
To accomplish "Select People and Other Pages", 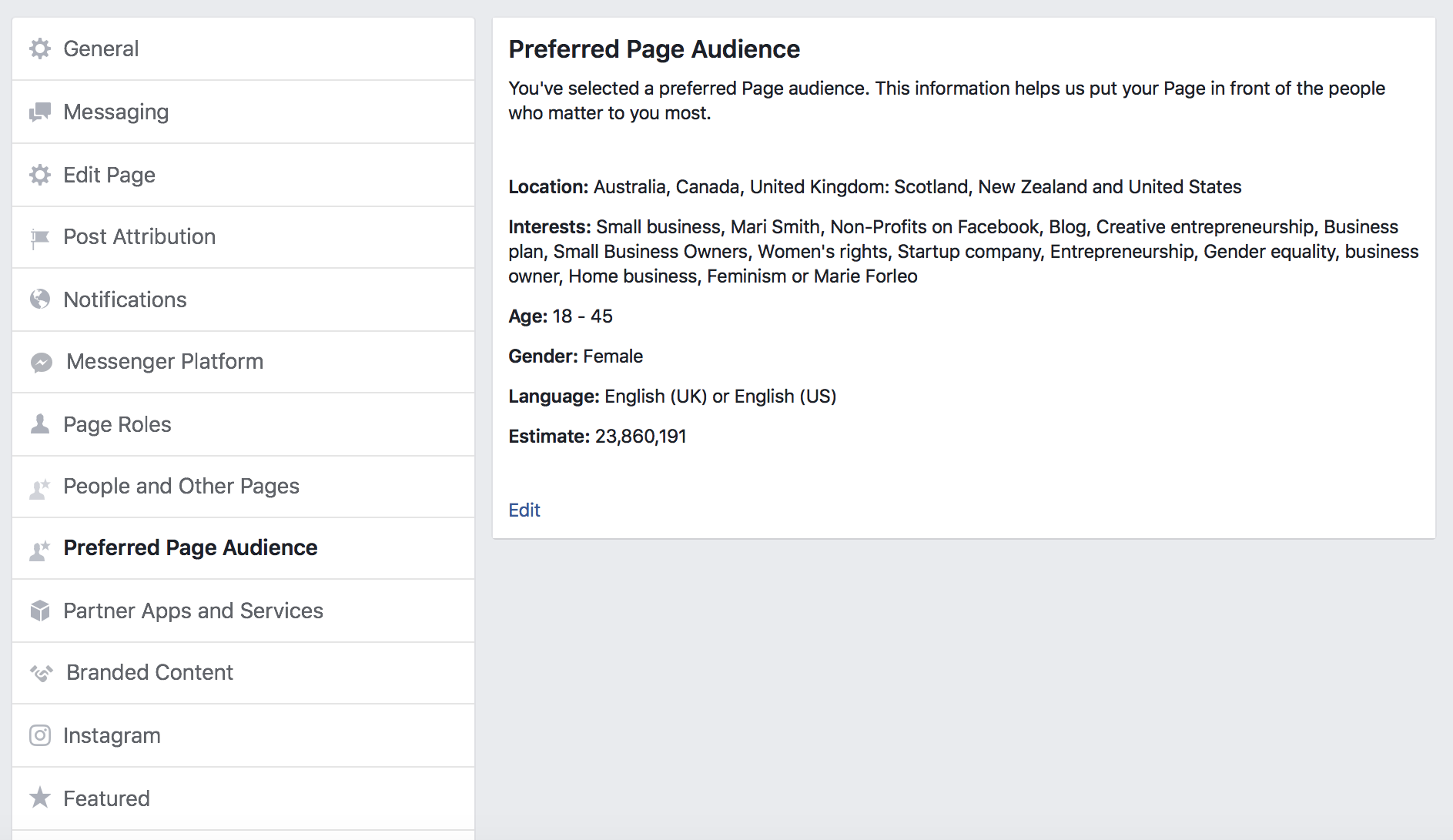I will click(243, 487).
